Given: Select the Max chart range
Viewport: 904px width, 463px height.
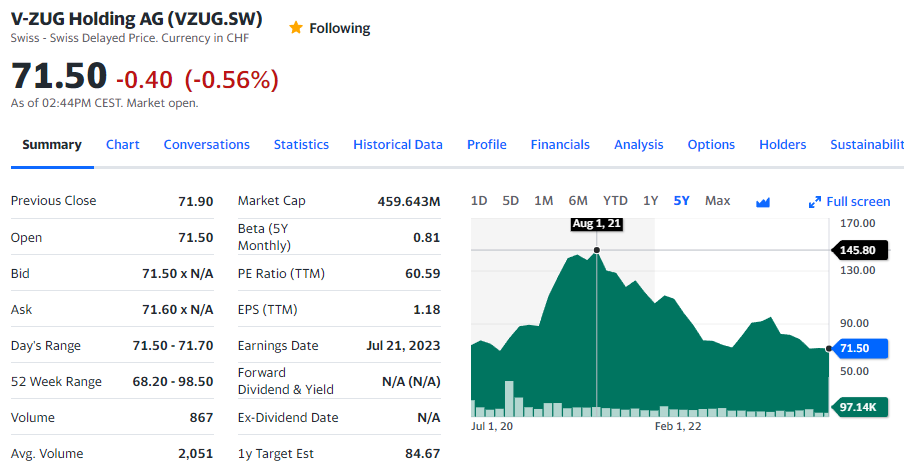Looking at the screenshot, I should [x=717, y=201].
